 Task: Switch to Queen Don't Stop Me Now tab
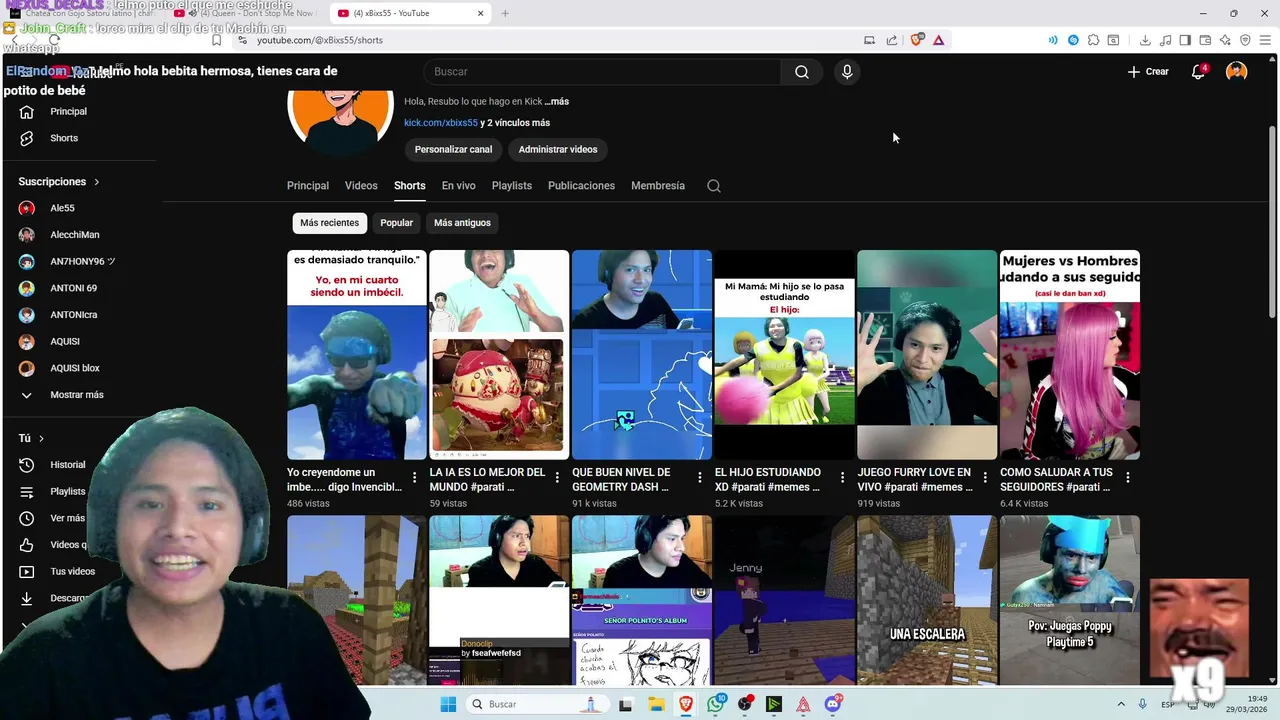coord(245,13)
